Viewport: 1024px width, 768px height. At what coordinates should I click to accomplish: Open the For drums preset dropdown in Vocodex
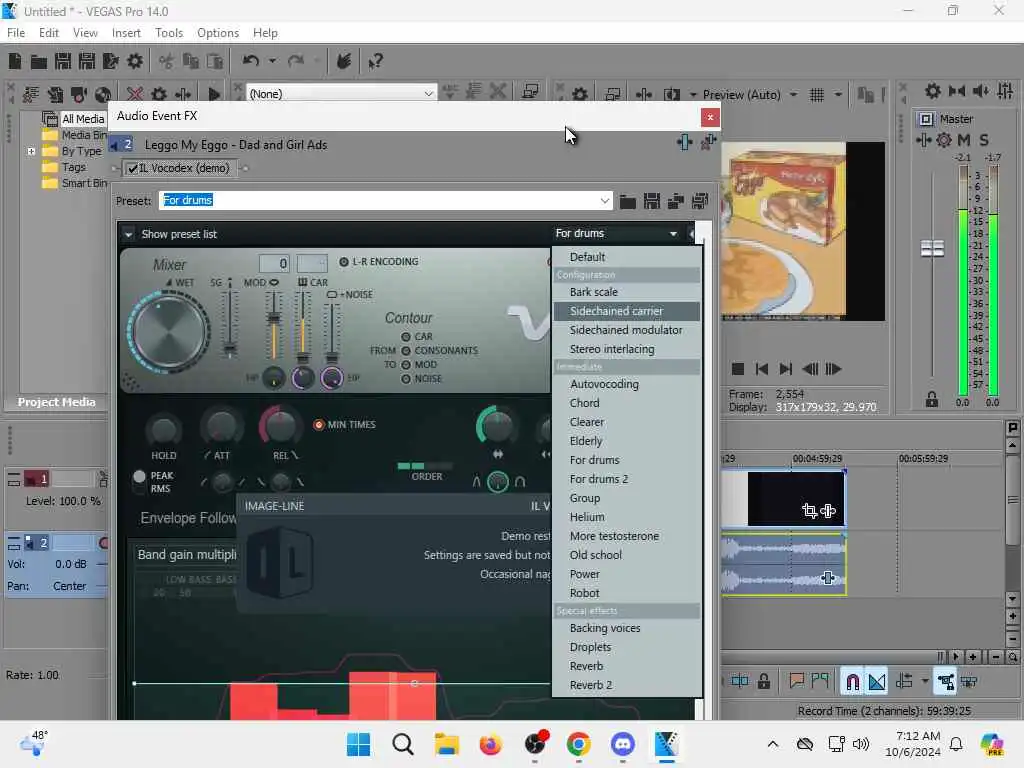coord(673,234)
